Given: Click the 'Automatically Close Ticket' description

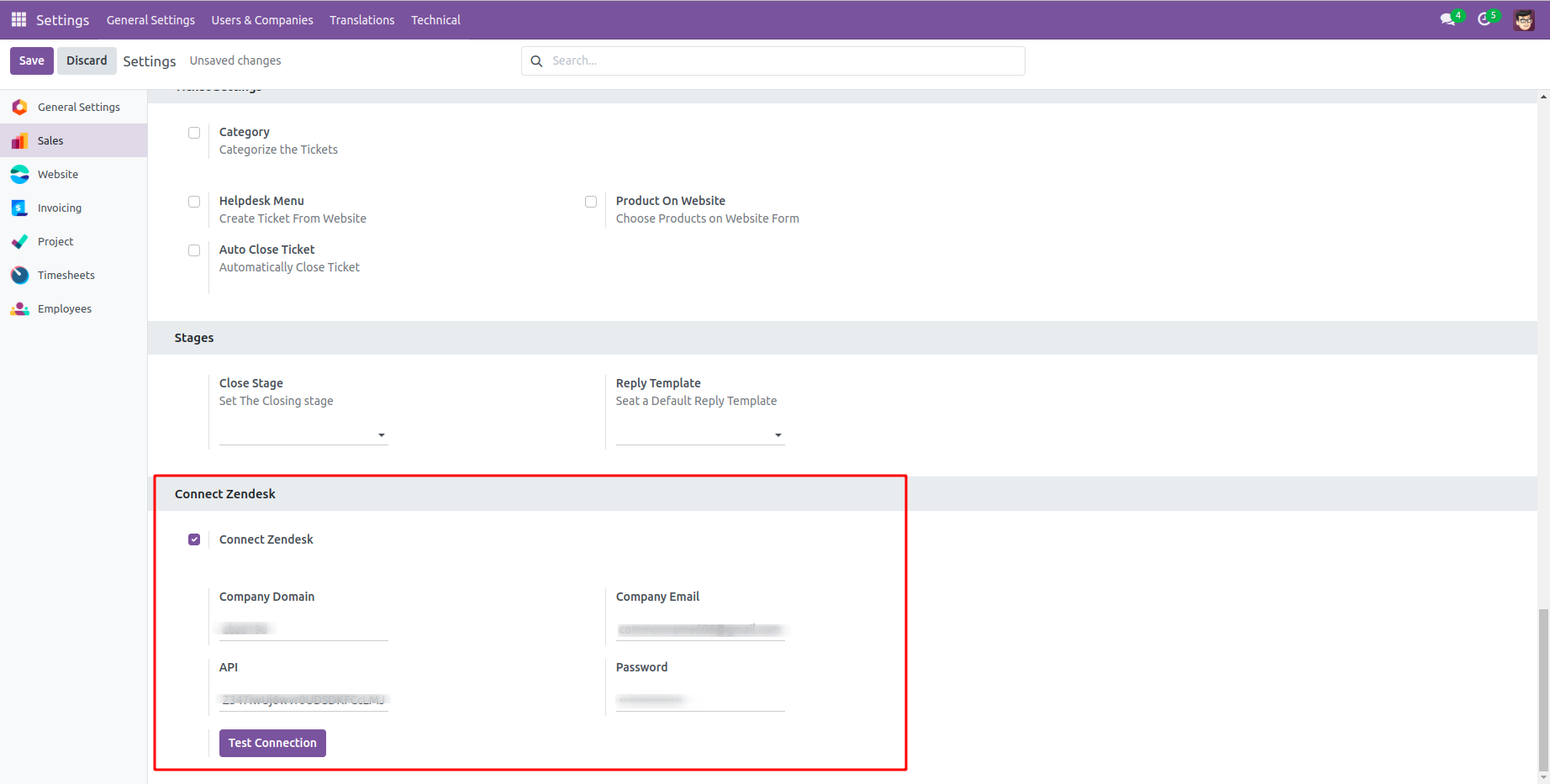Looking at the screenshot, I should (289, 267).
